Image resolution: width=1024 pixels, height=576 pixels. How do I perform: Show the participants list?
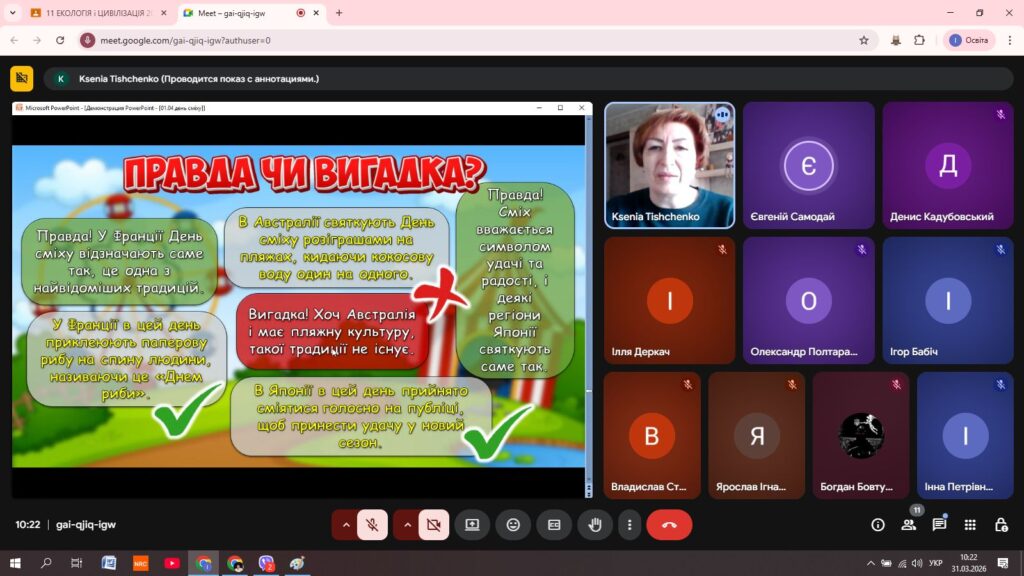[x=908, y=525]
